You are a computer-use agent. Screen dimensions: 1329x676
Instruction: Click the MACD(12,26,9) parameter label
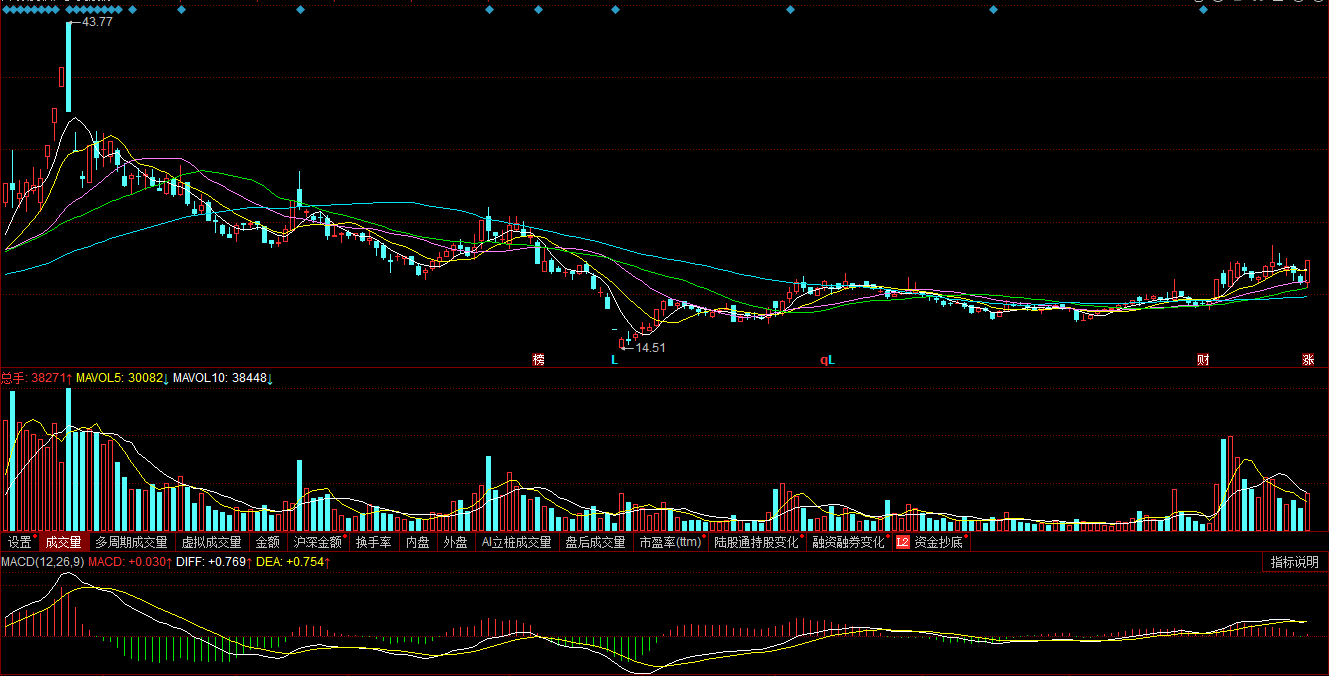click(x=42, y=562)
